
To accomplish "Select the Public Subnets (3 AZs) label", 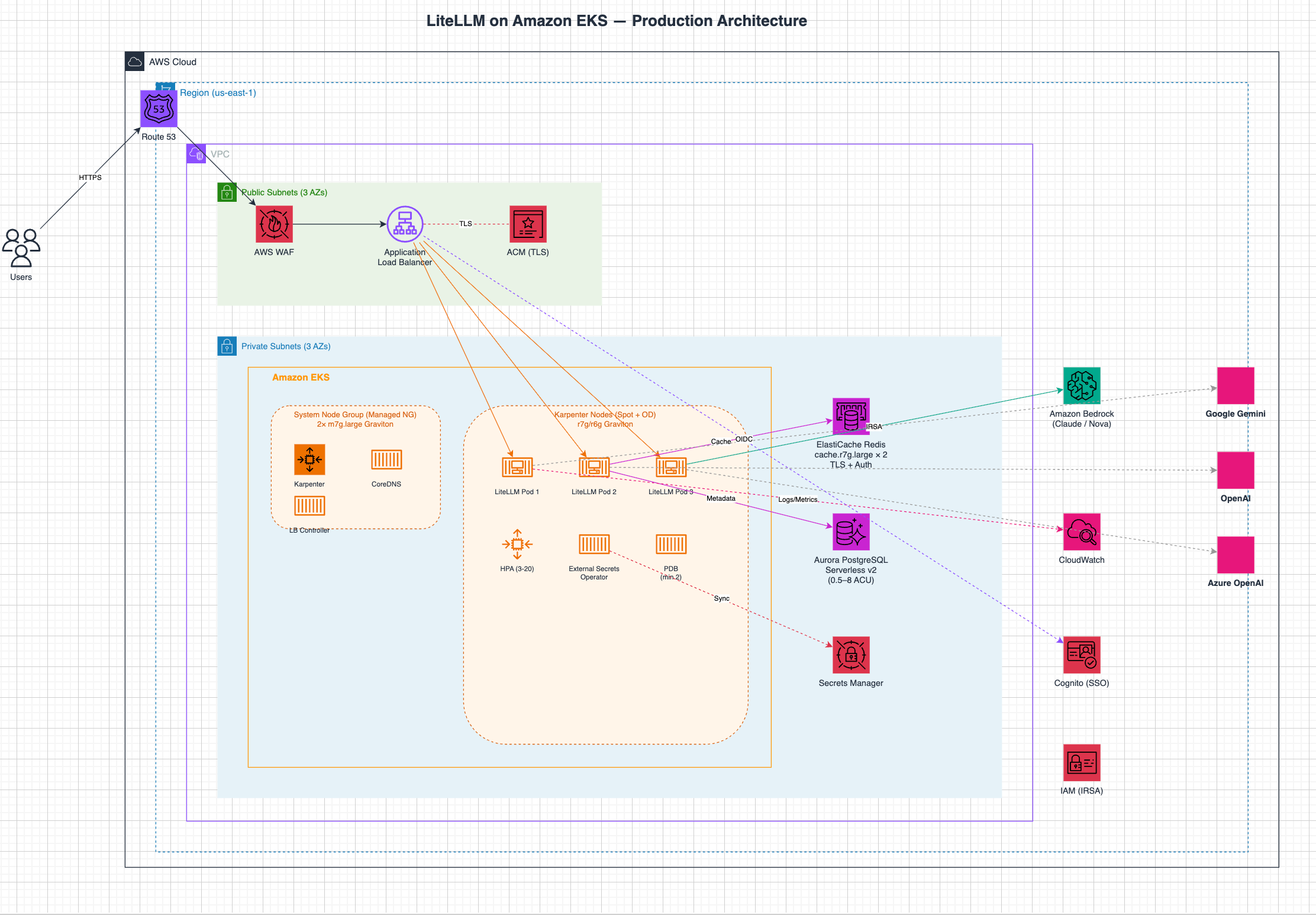I will point(284,192).
